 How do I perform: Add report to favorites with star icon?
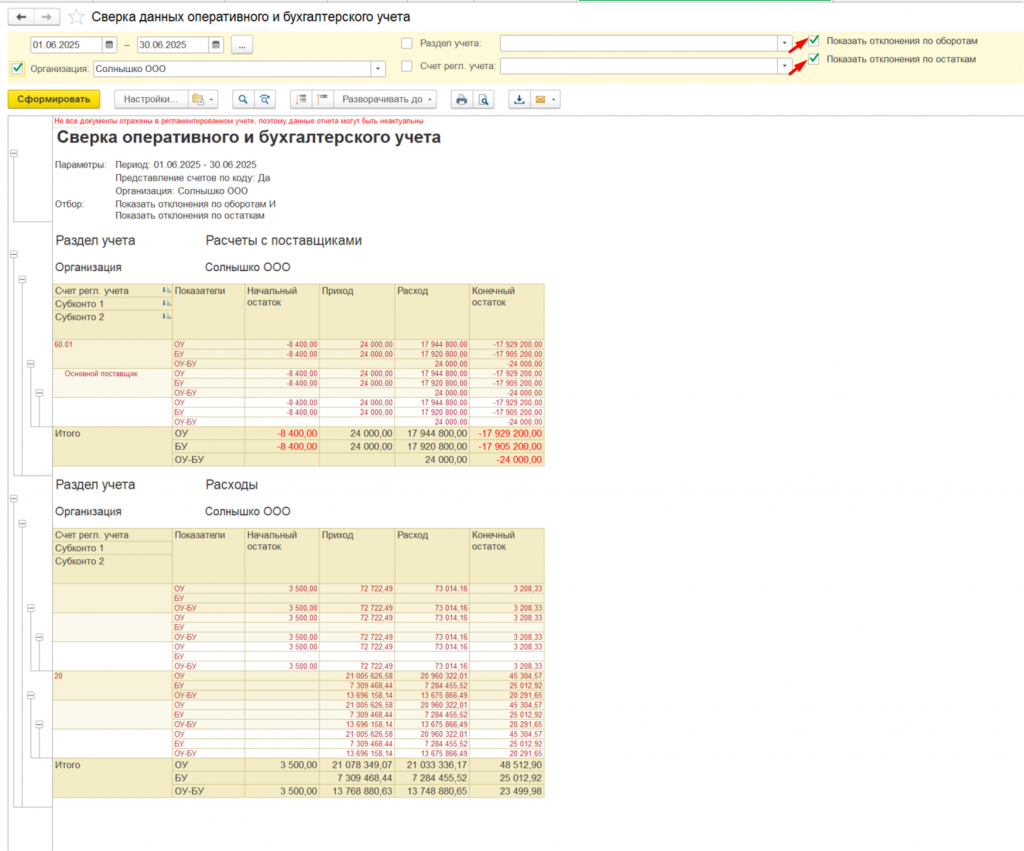[77, 18]
